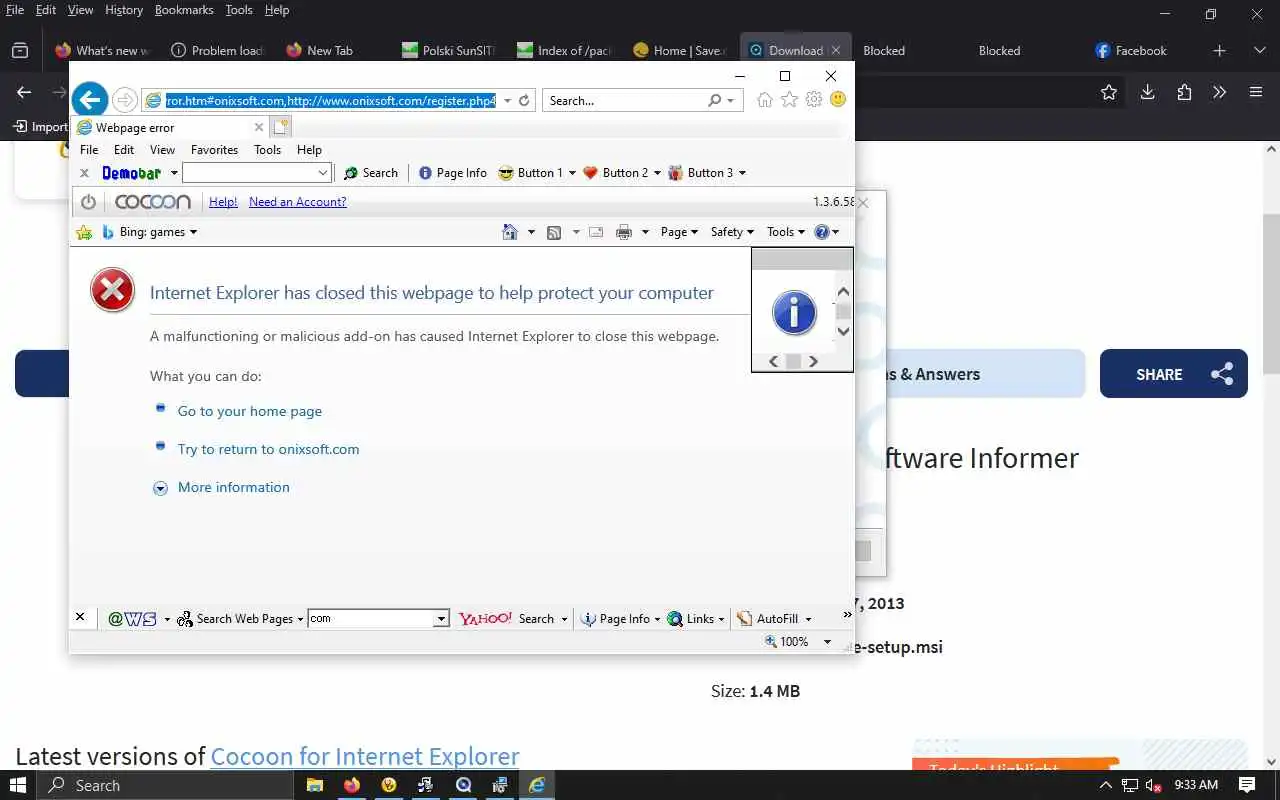Screen dimensions: 1280x800
Task: Click the Cocoon logo
Action: coord(153,202)
